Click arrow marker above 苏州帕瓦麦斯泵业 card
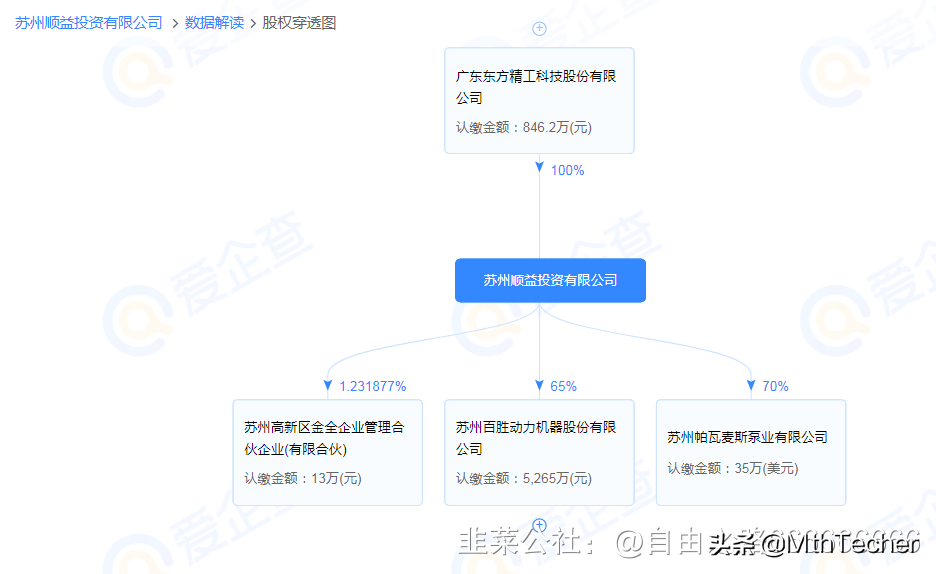The image size is (936, 574). [x=751, y=386]
